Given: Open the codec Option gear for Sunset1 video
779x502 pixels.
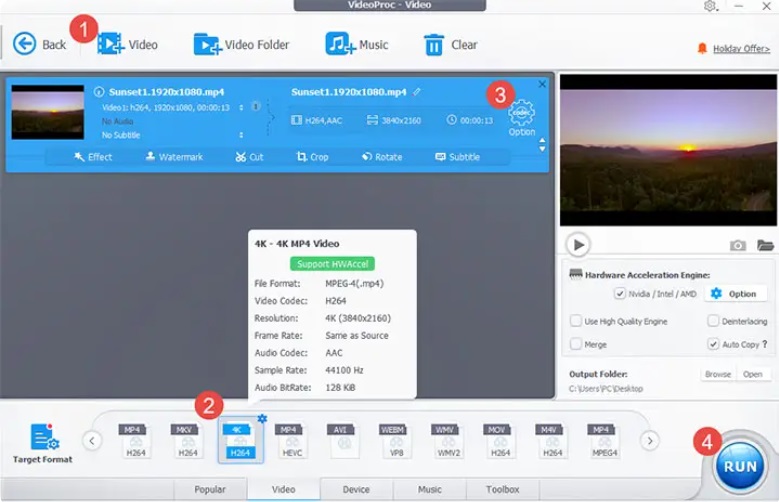Looking at the screenshot, I should point(521,118).
